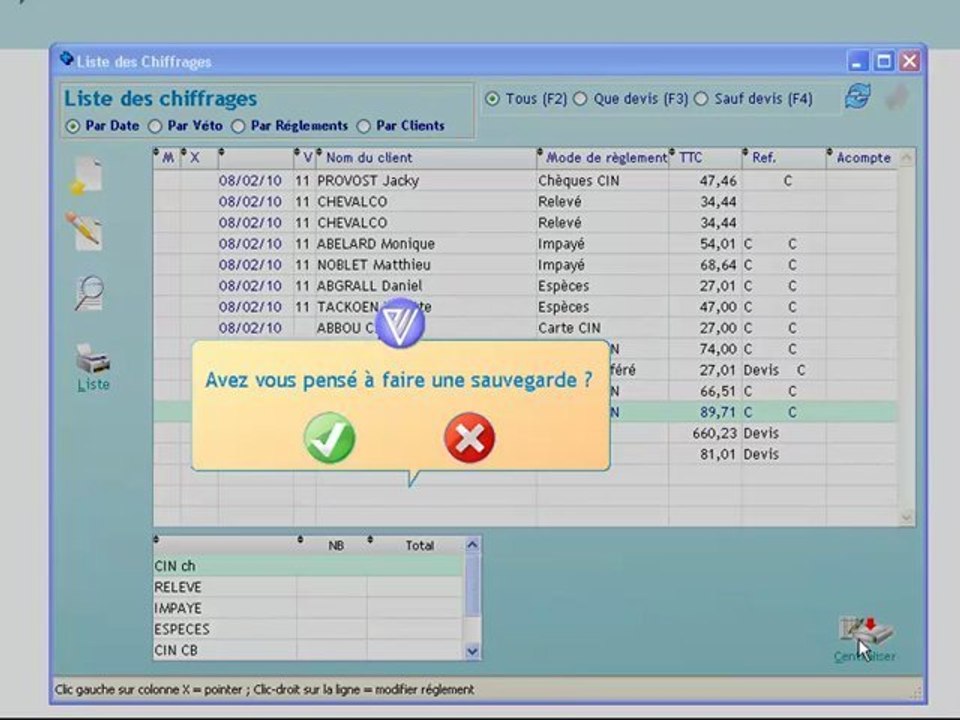Select CIN CB row in summary
Screen dimensions: 960x720
308,650
